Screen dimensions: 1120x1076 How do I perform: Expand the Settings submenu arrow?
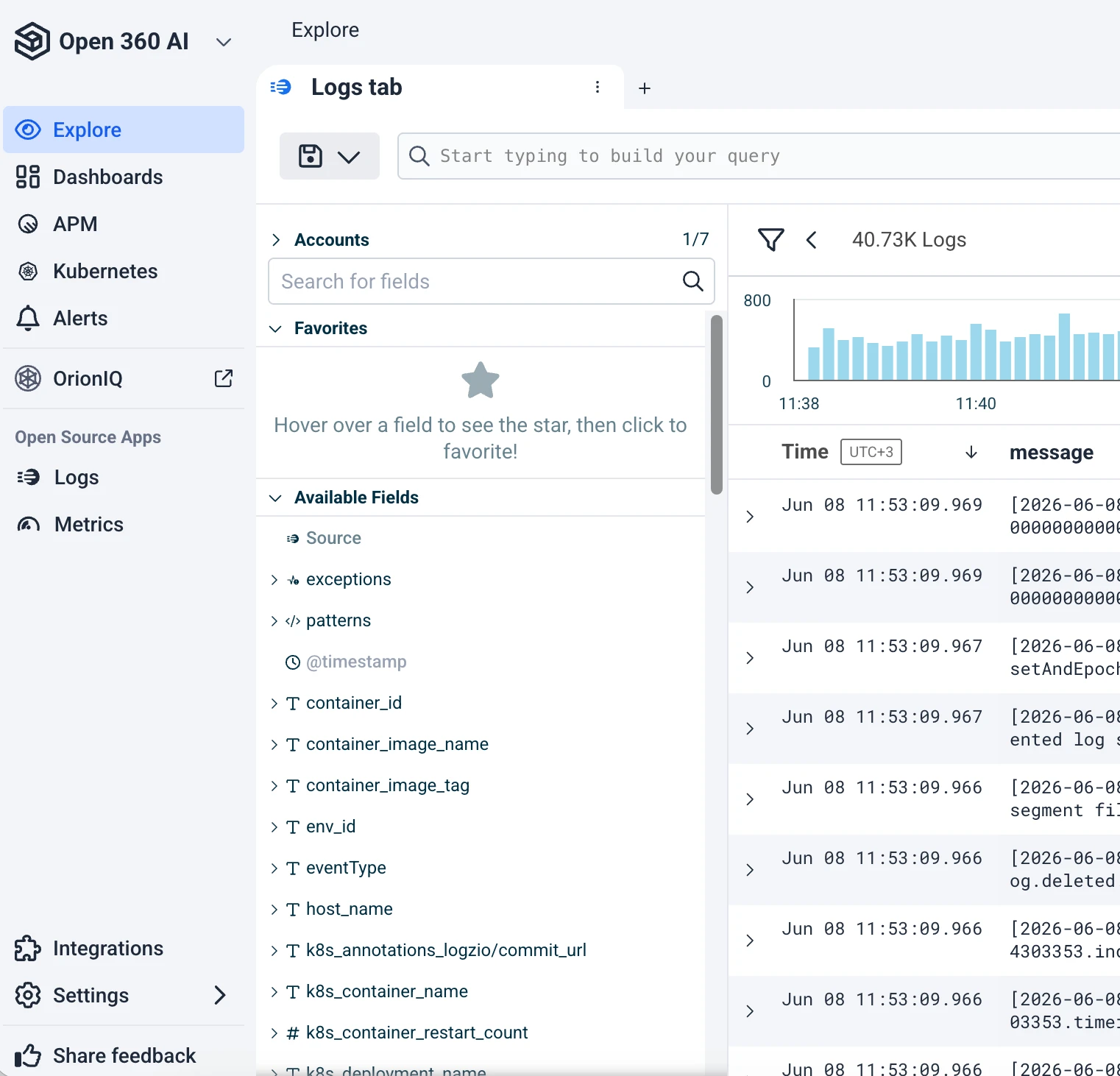pyautogui.click(x=219, y=995)
